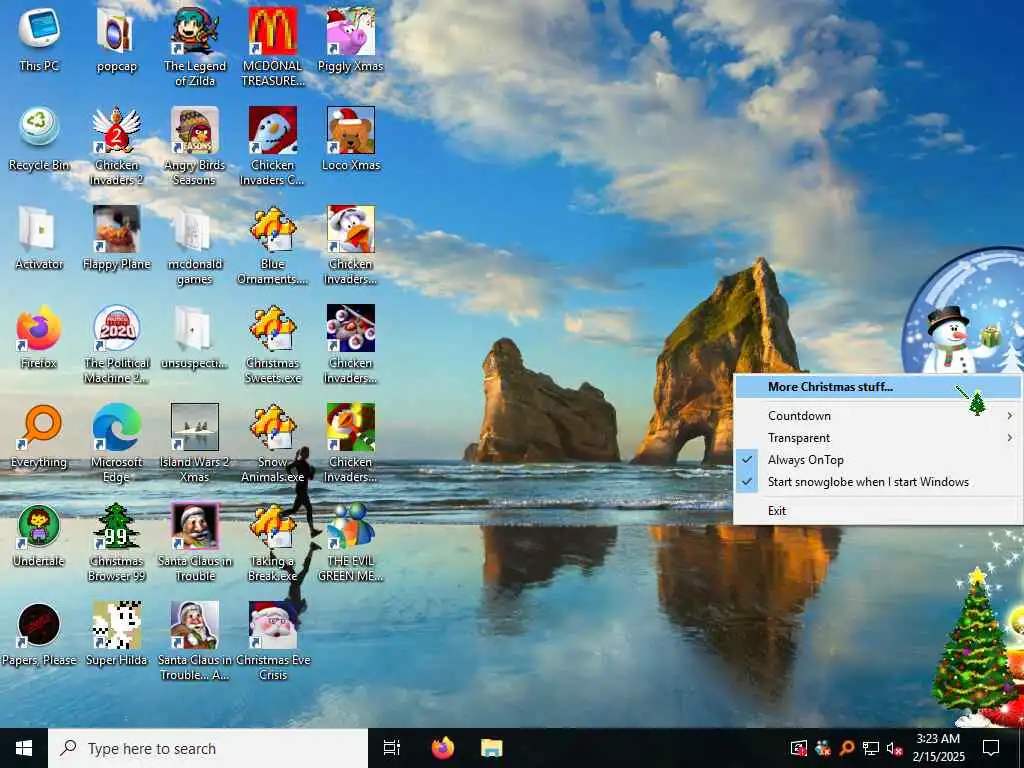This screenshot has width=1024, height=768.
Task: Click the first tray icon left of the messenger icon
Action: click(x=799, y=748)
